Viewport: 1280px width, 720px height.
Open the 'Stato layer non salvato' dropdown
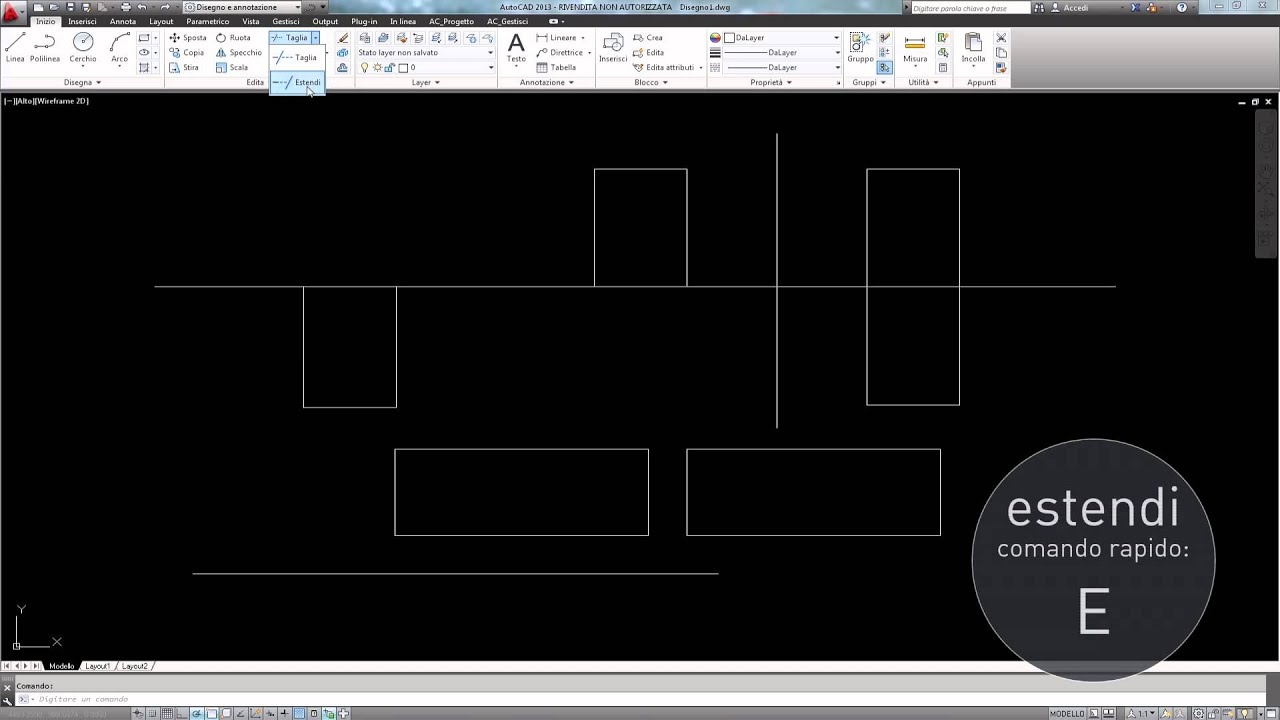pyautogui.click(x=426, y=52)
